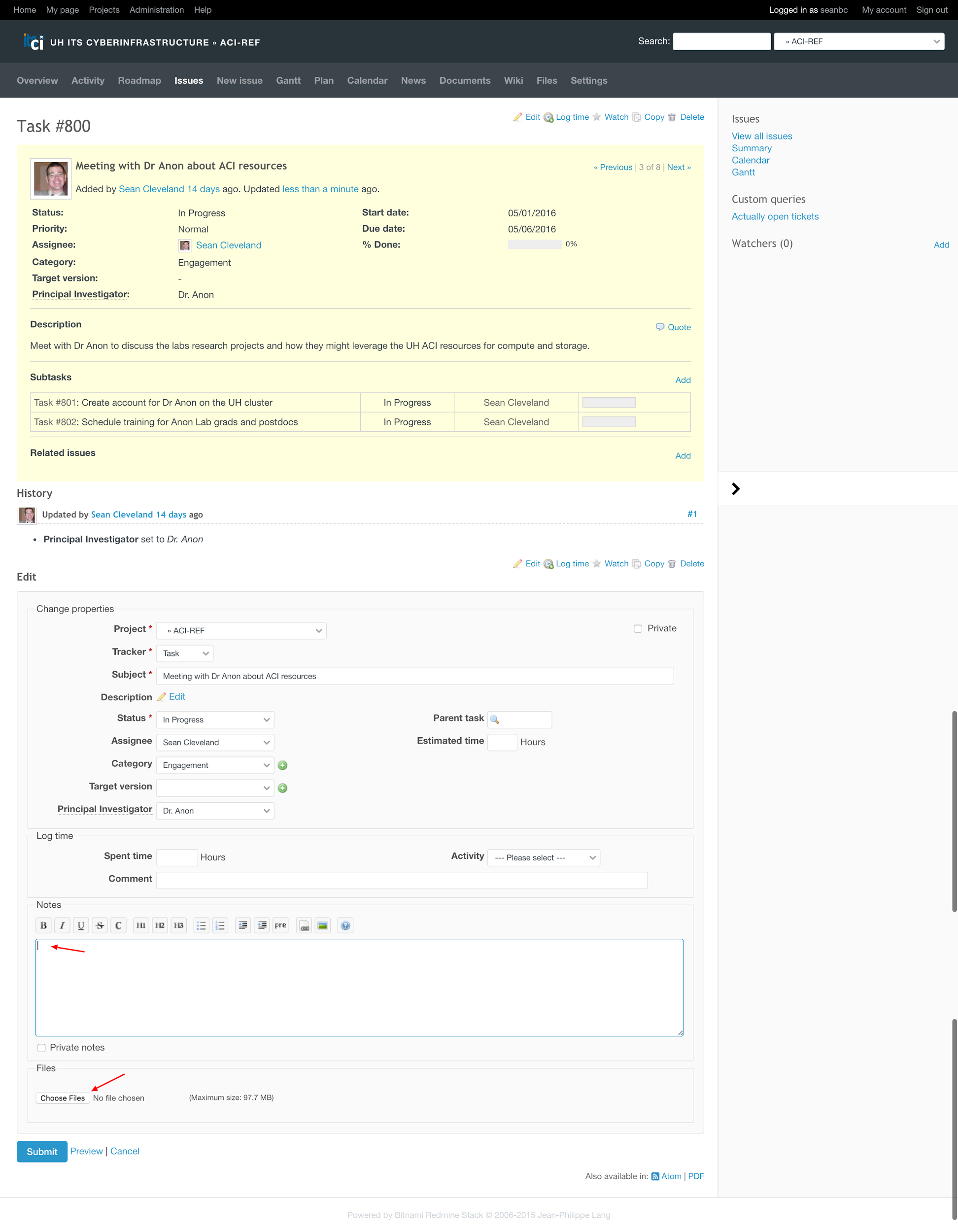Open the Project dropdown showing ACI-REF
This screenshot has height=1232, width=958.
[x=241, y=631]
